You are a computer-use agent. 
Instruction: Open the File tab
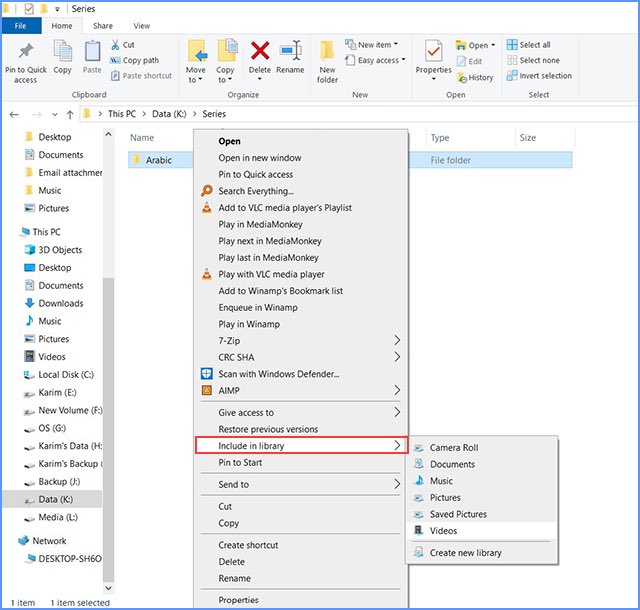pos(21,26)
